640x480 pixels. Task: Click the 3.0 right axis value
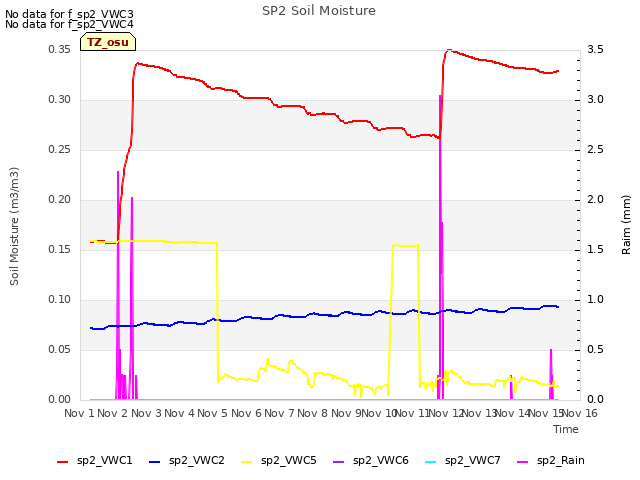[596, 100]
